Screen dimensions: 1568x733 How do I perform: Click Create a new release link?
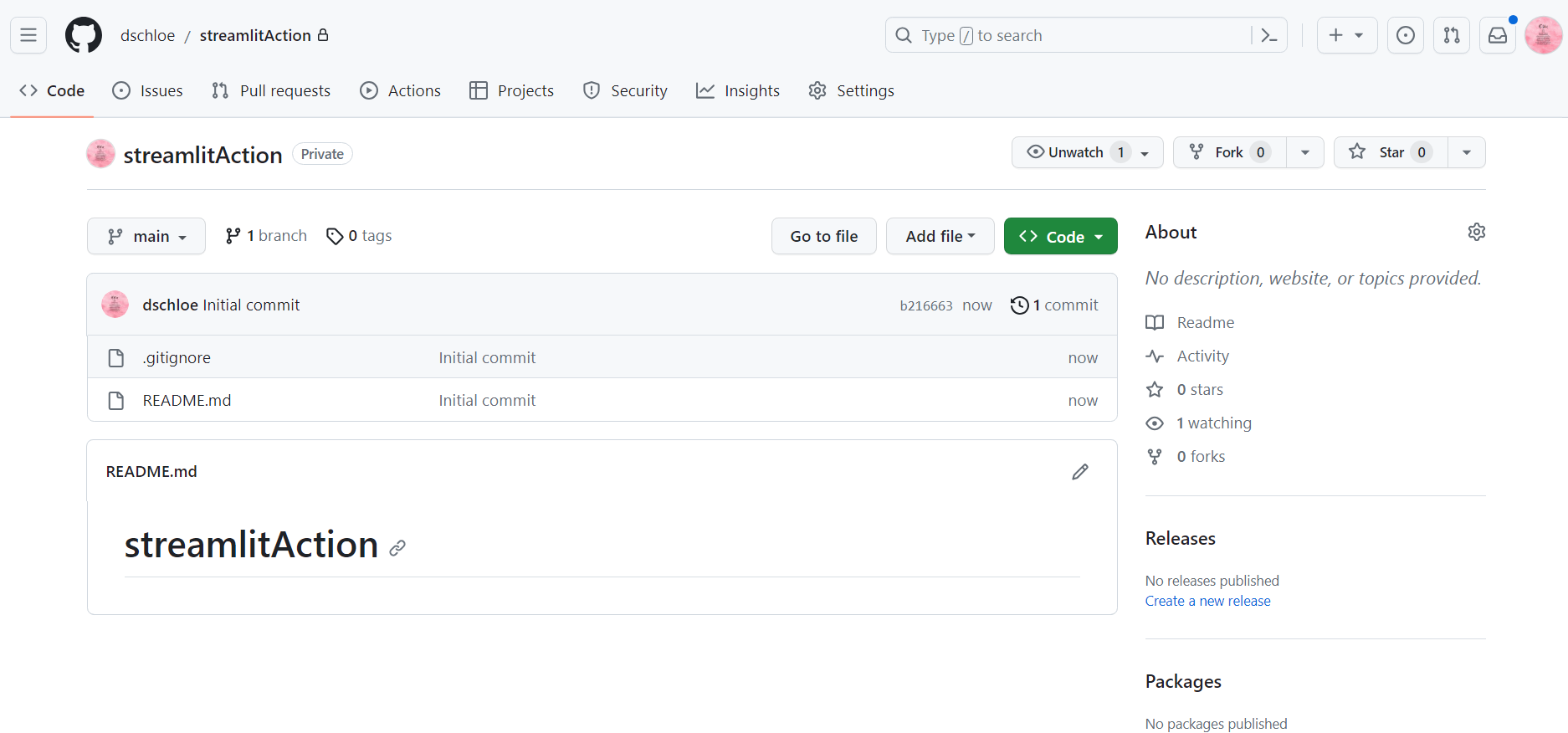1207,601
